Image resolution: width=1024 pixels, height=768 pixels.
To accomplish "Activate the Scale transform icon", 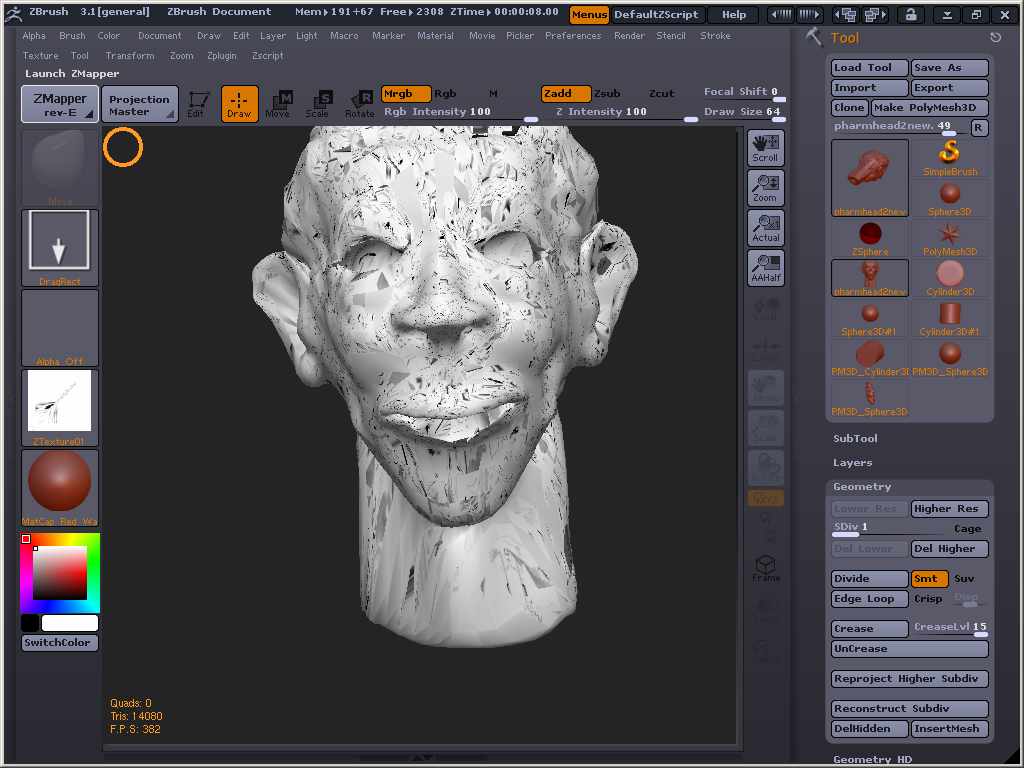I will point(319,102).
